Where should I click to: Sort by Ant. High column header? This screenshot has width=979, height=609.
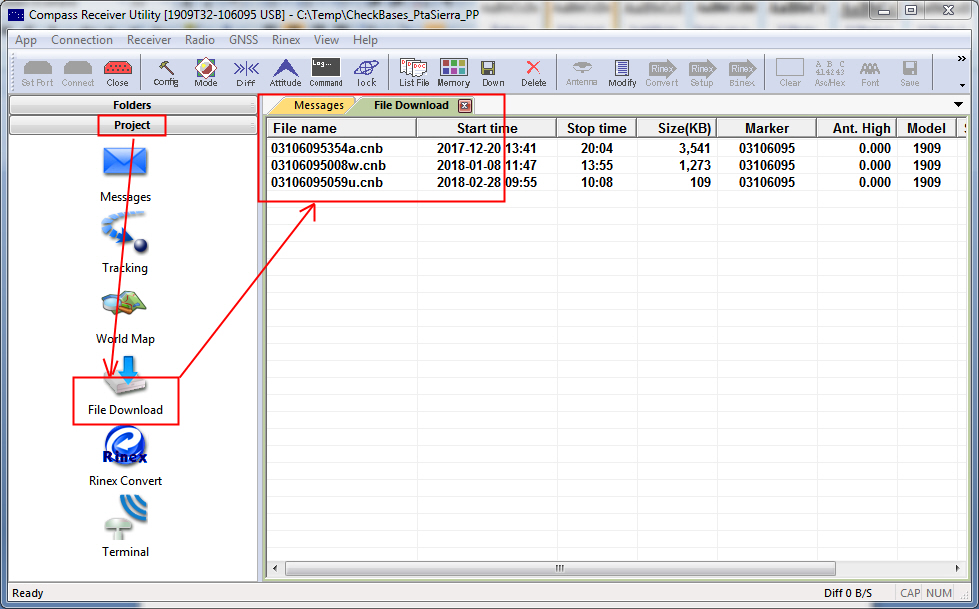coord(857,128)
